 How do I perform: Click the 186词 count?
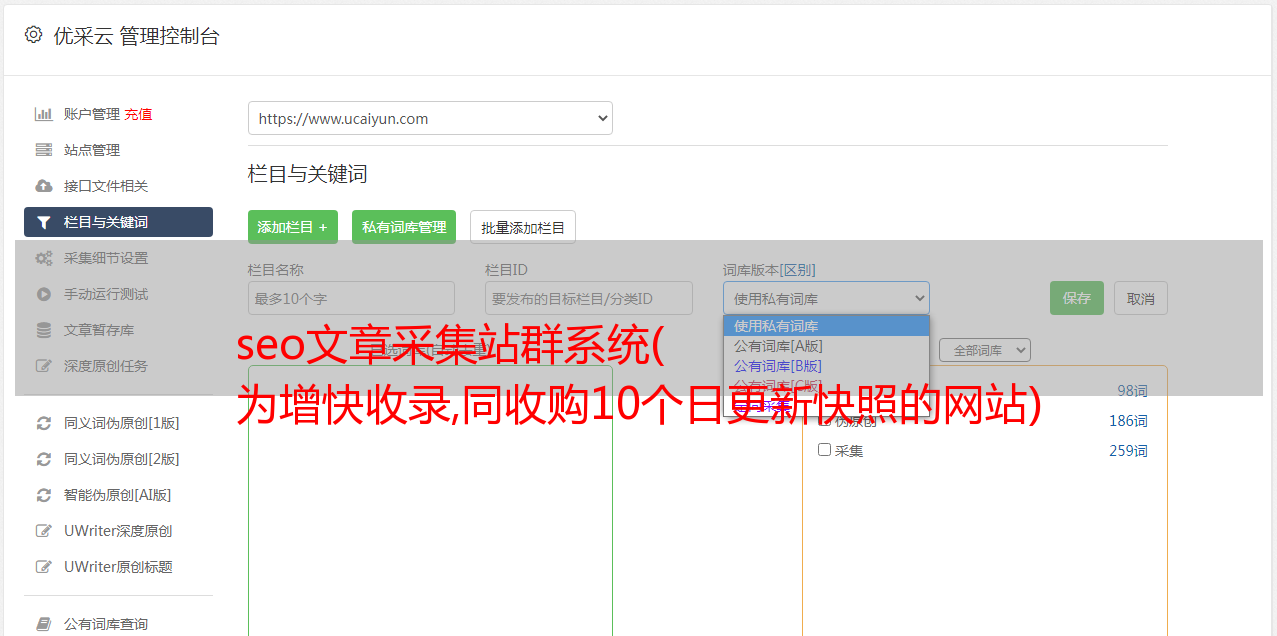(x=1128, y=421)
